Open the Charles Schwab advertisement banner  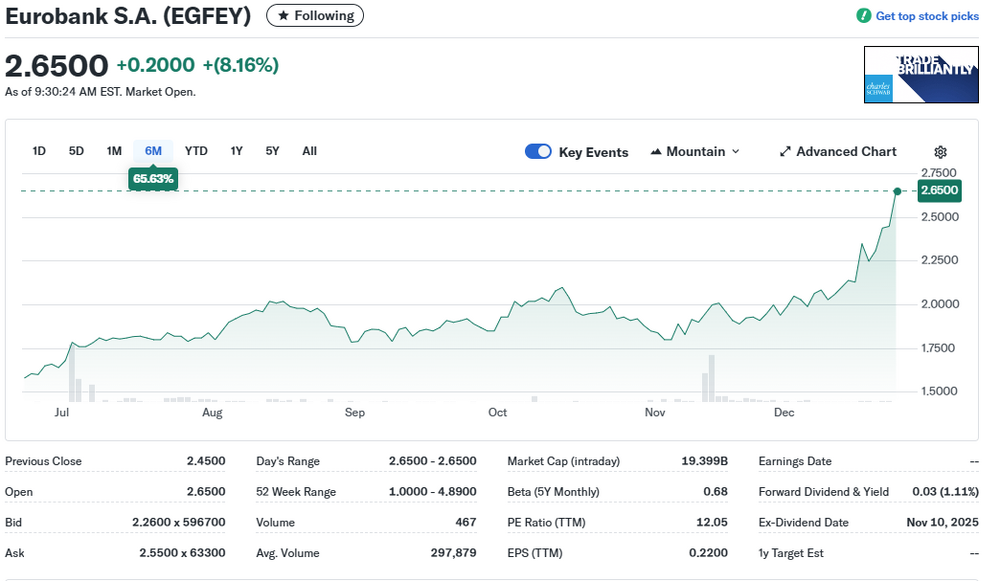tap(921, 74)
